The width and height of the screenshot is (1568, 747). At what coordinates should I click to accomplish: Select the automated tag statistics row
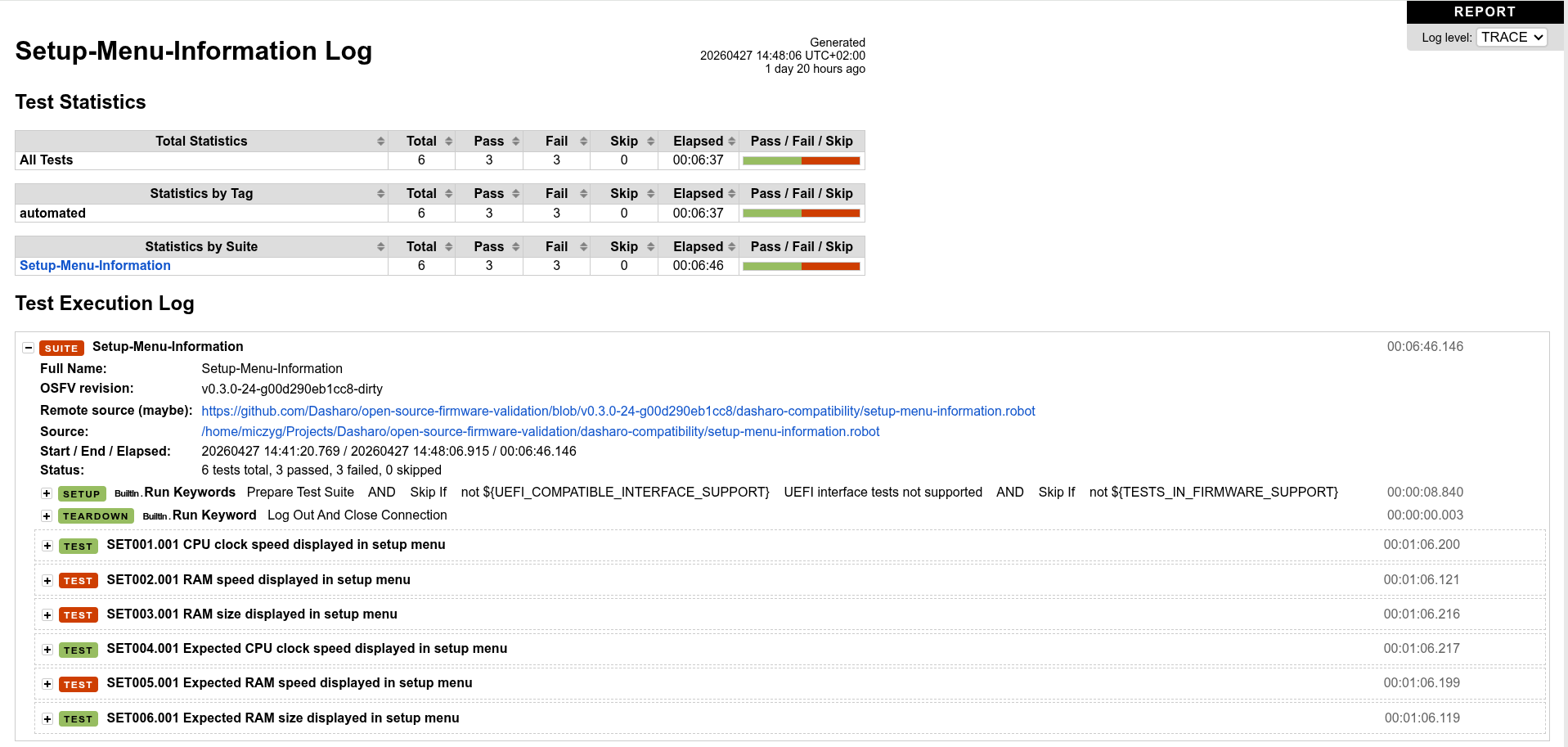pos(52,213)
